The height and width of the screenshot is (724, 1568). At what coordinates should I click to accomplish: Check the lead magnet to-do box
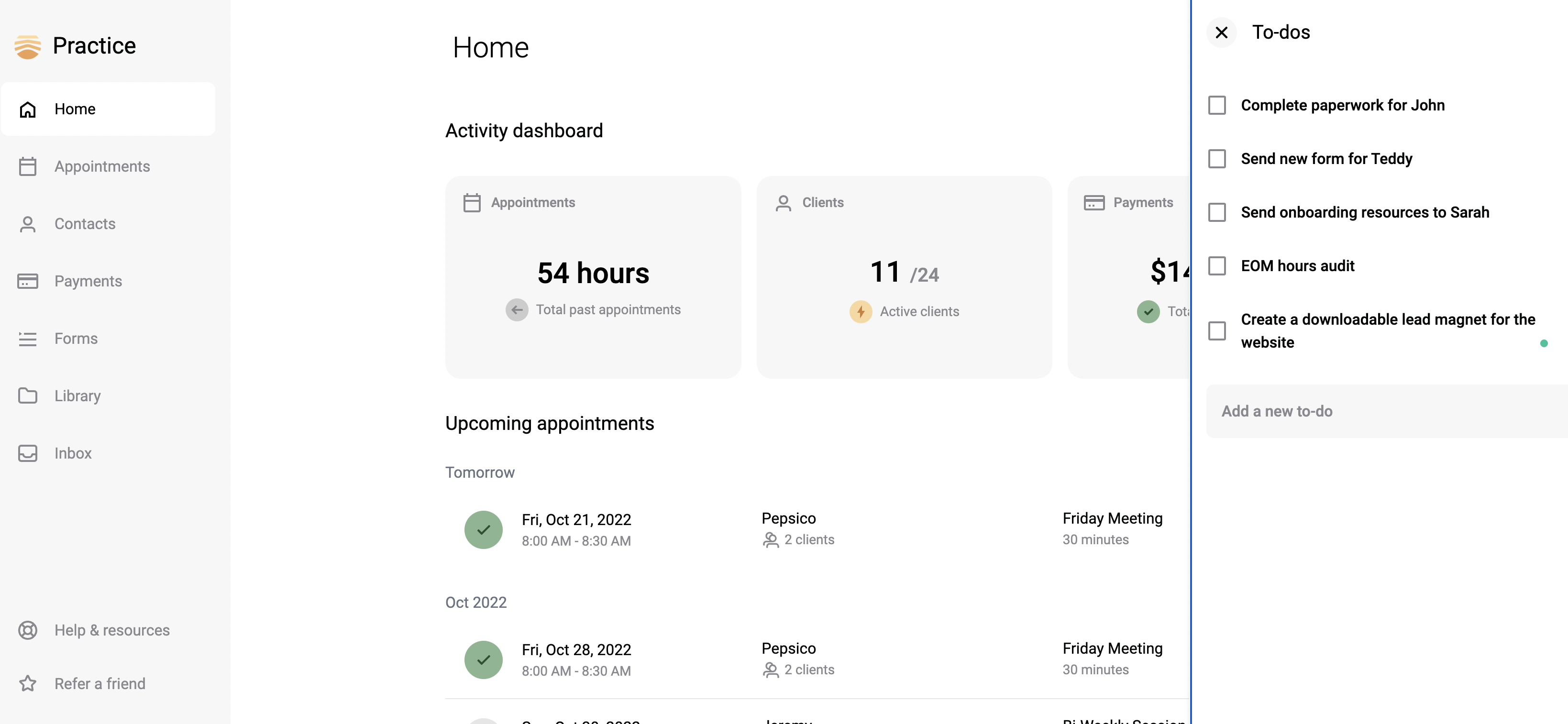pos(1217,331)
